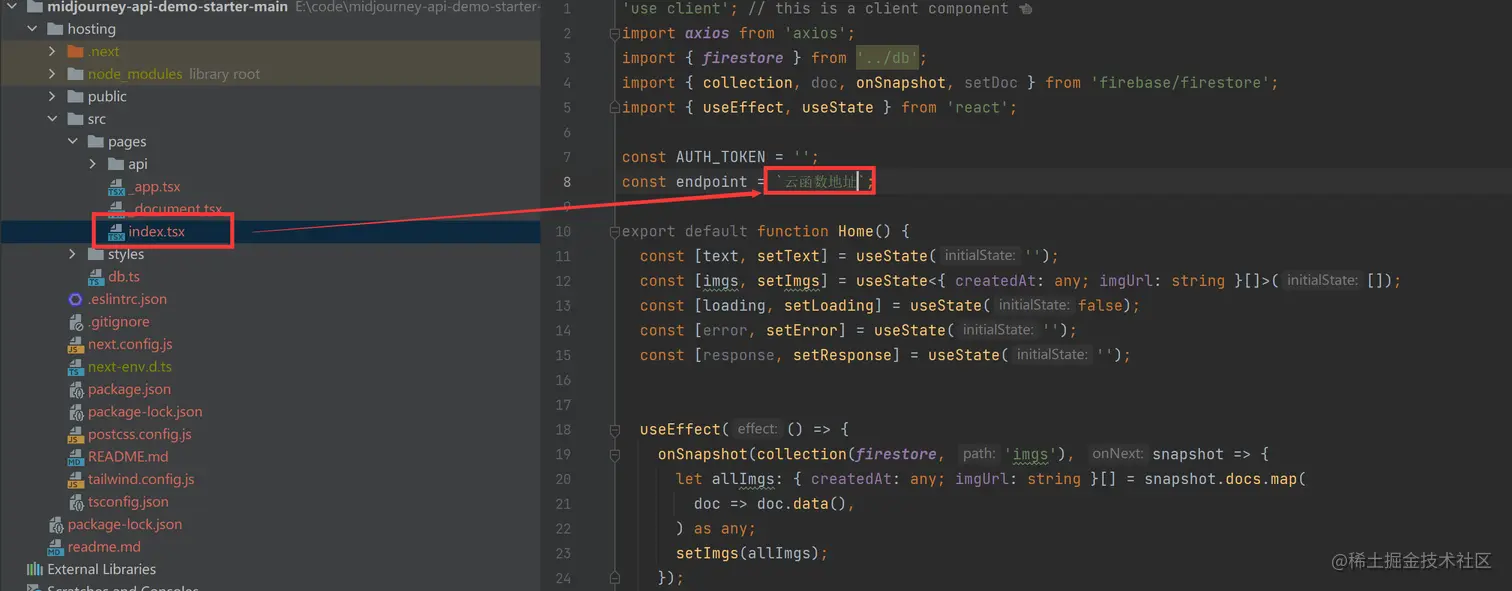The height and width of the screenshot is (591, 1512).
Task: Click the orange .next folder icon
Action: pos(76,52)
